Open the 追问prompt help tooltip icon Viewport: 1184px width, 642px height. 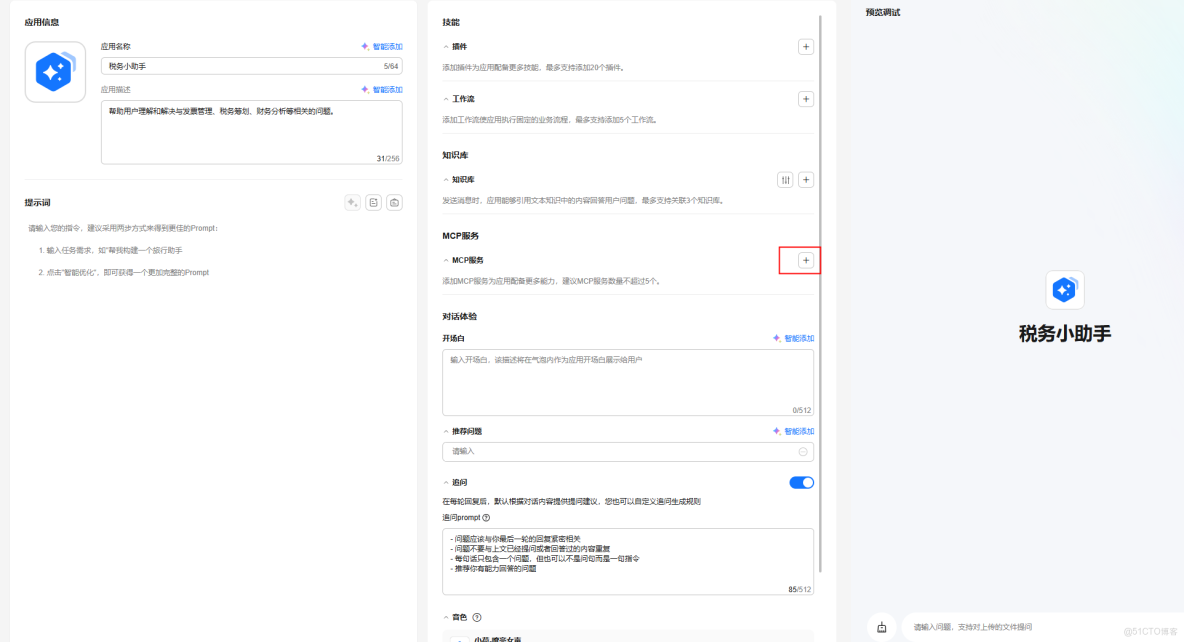[x=486, y=517]
